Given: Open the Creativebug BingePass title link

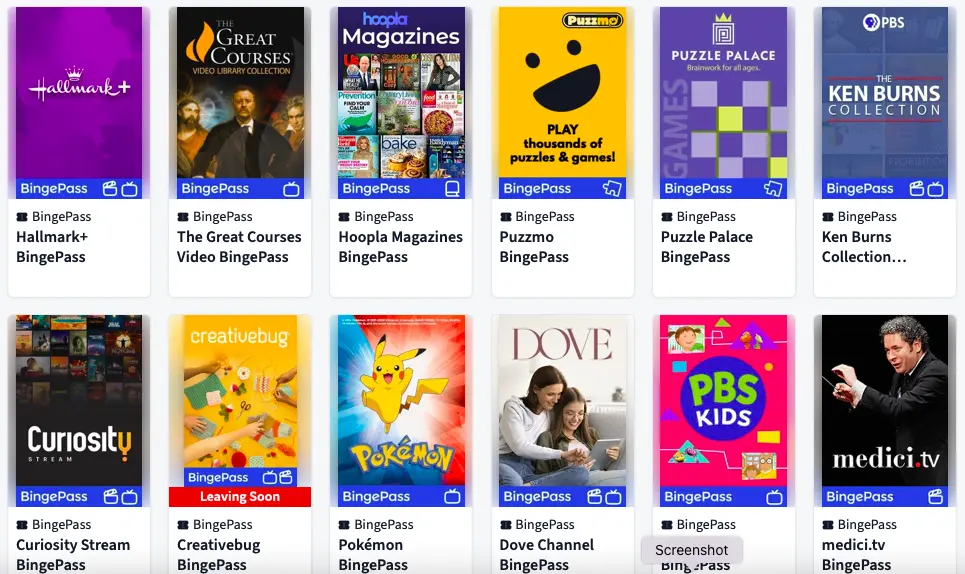Looking at the screenshot, I should 218,554.
